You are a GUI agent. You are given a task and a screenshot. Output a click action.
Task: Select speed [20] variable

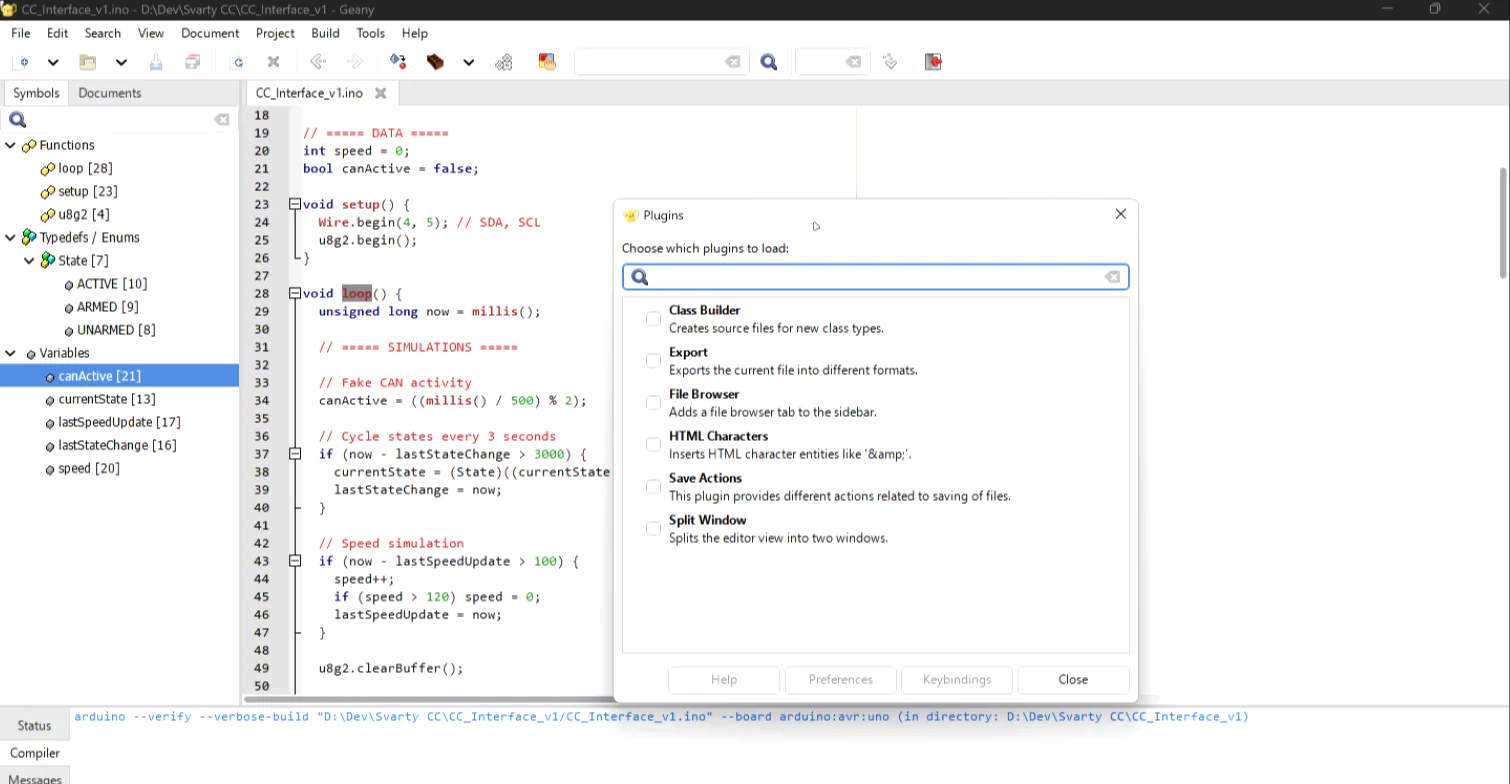click(x=89, y=469)
